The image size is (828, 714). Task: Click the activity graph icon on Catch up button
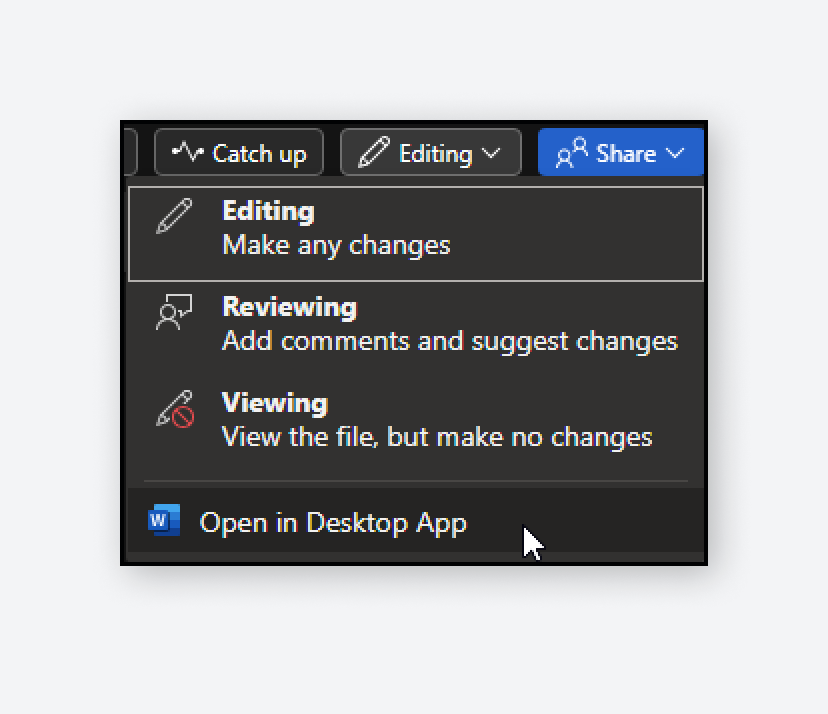(190, 152)
